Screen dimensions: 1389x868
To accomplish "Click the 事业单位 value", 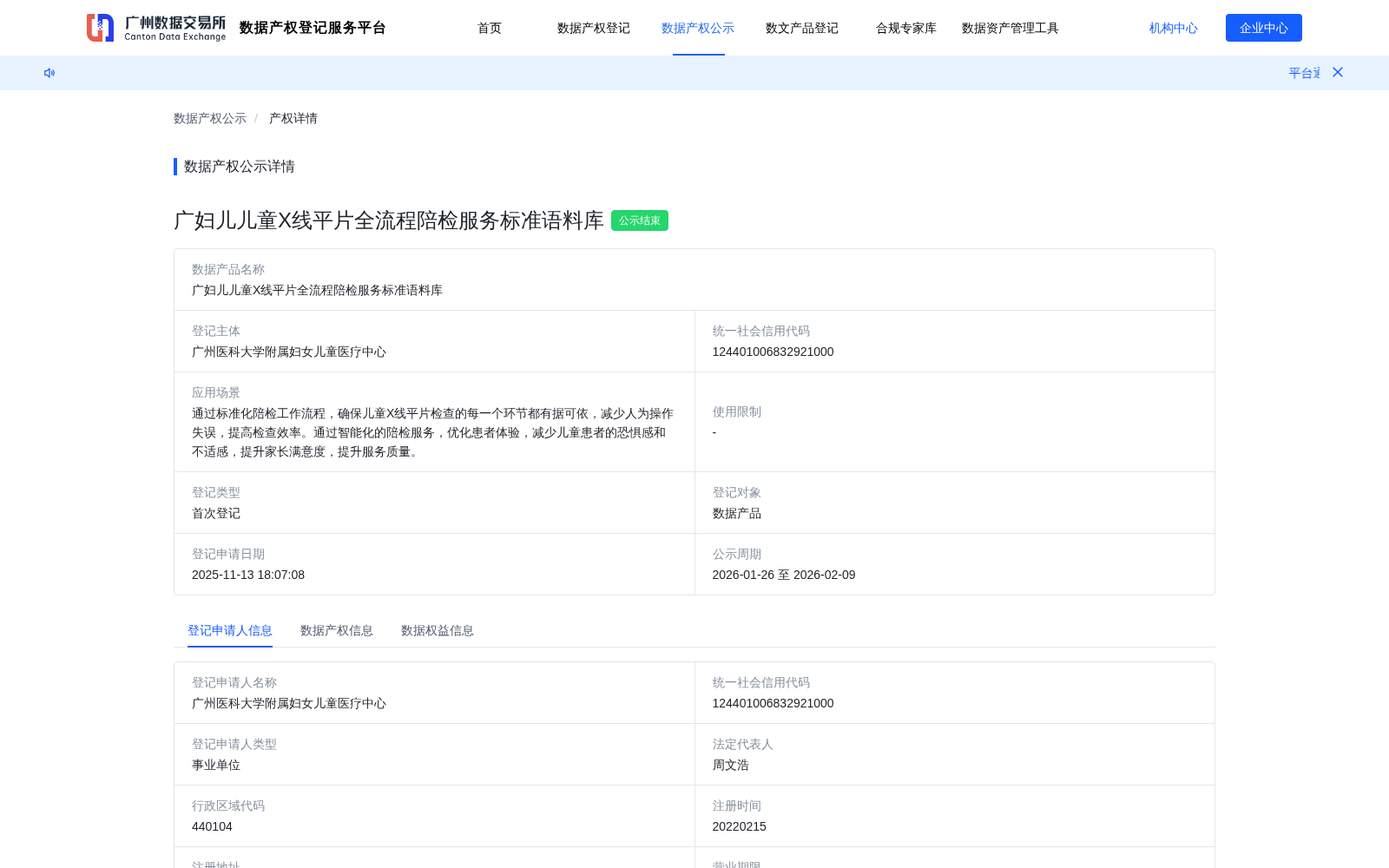I will click(x=216, y=765).
